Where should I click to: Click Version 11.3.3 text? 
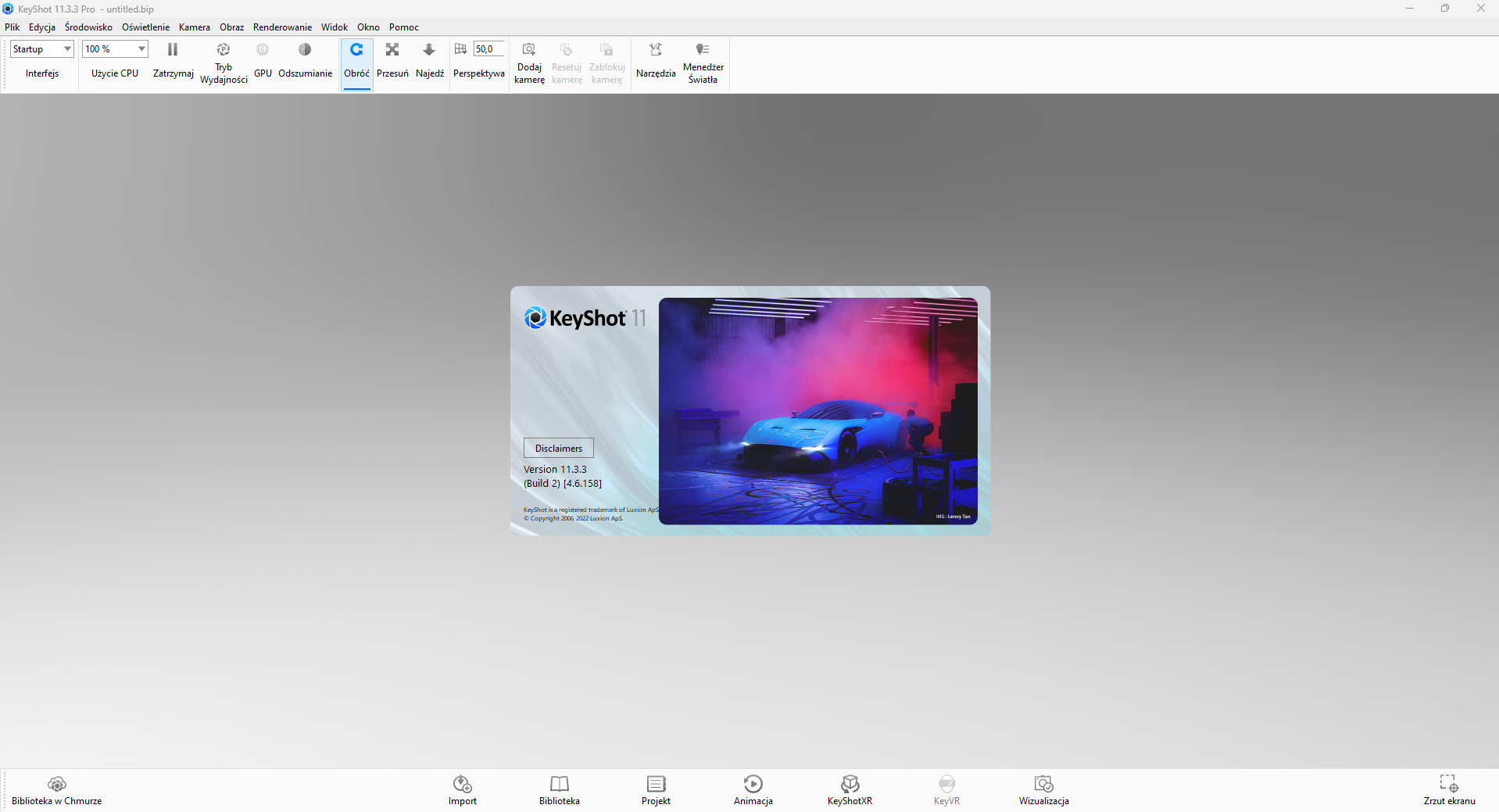pyautogui.click(x=555, y=470)
